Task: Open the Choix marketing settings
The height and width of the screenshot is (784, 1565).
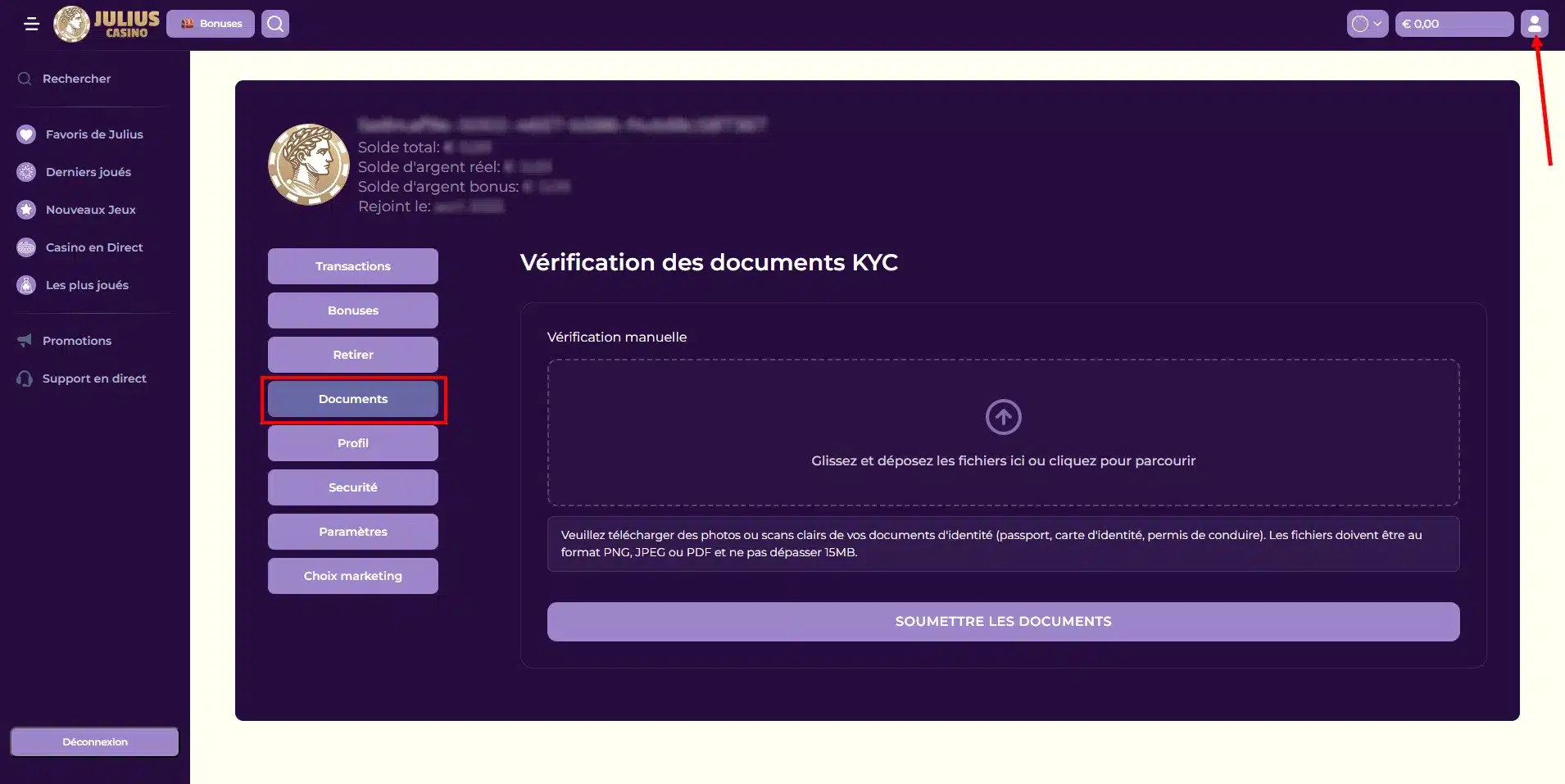Action: [x=352, y=575]
